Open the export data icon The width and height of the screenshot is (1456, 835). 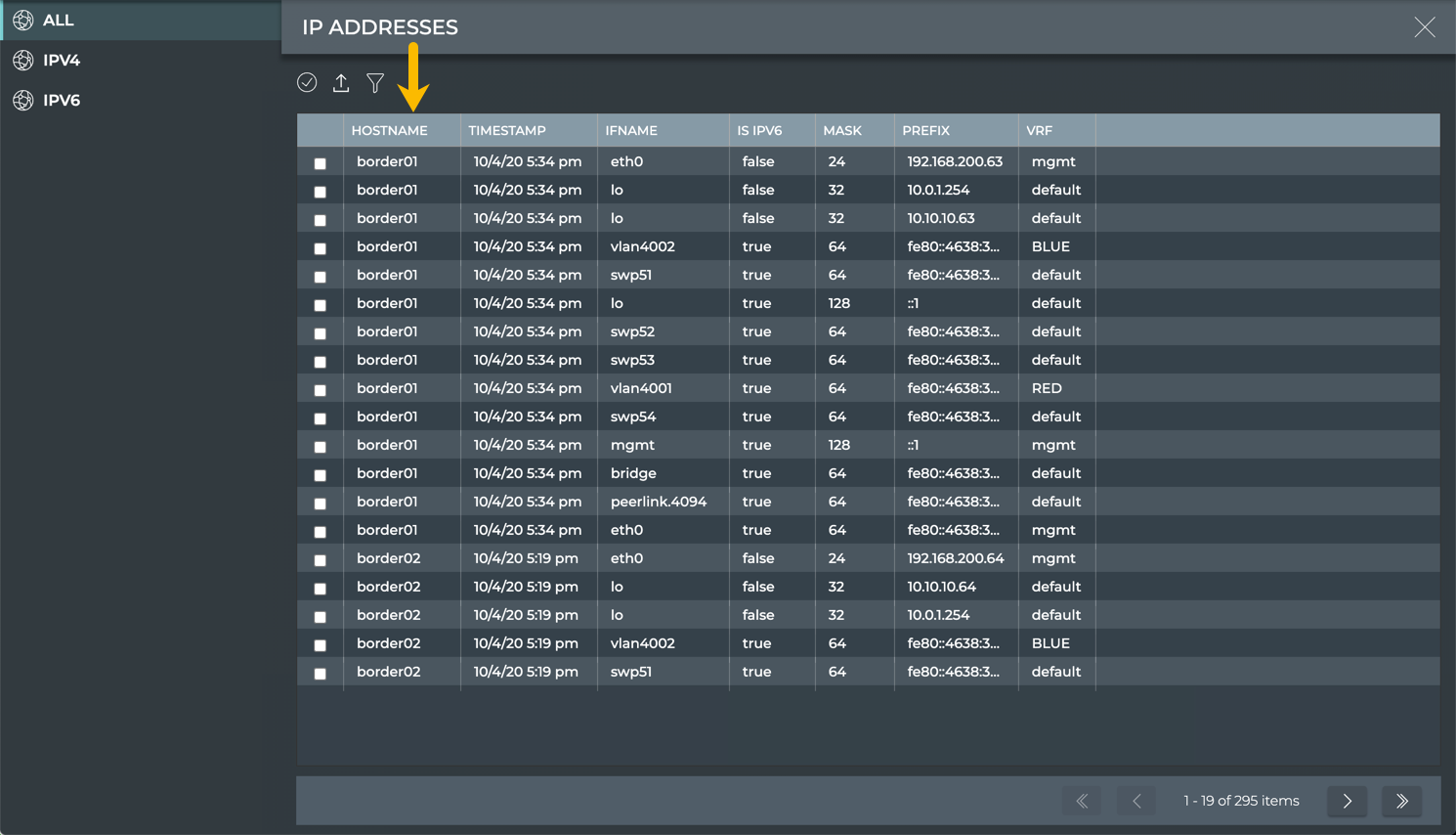(340, 83)
